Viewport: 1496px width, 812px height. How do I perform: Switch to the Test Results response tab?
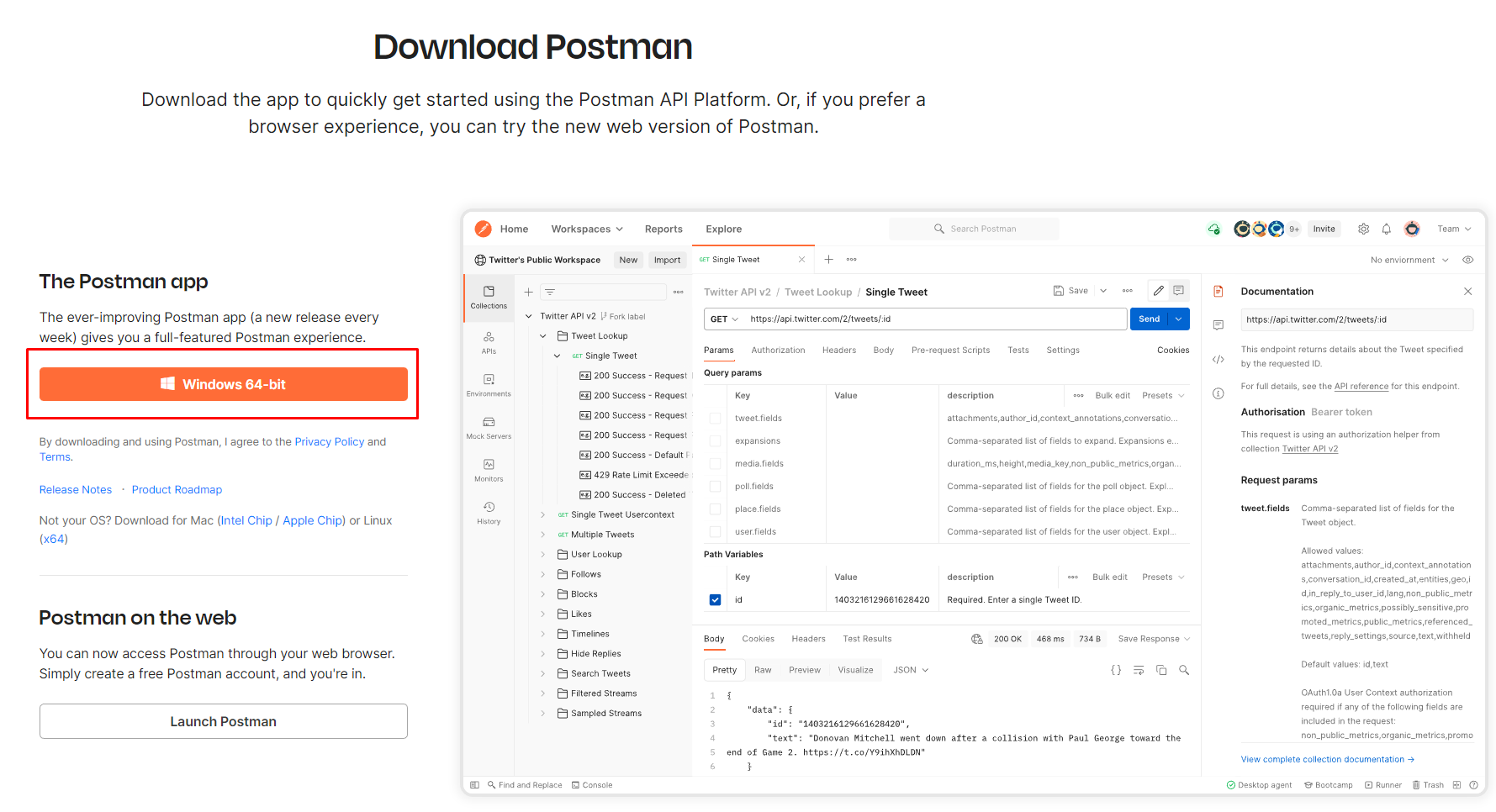(867, 639)
